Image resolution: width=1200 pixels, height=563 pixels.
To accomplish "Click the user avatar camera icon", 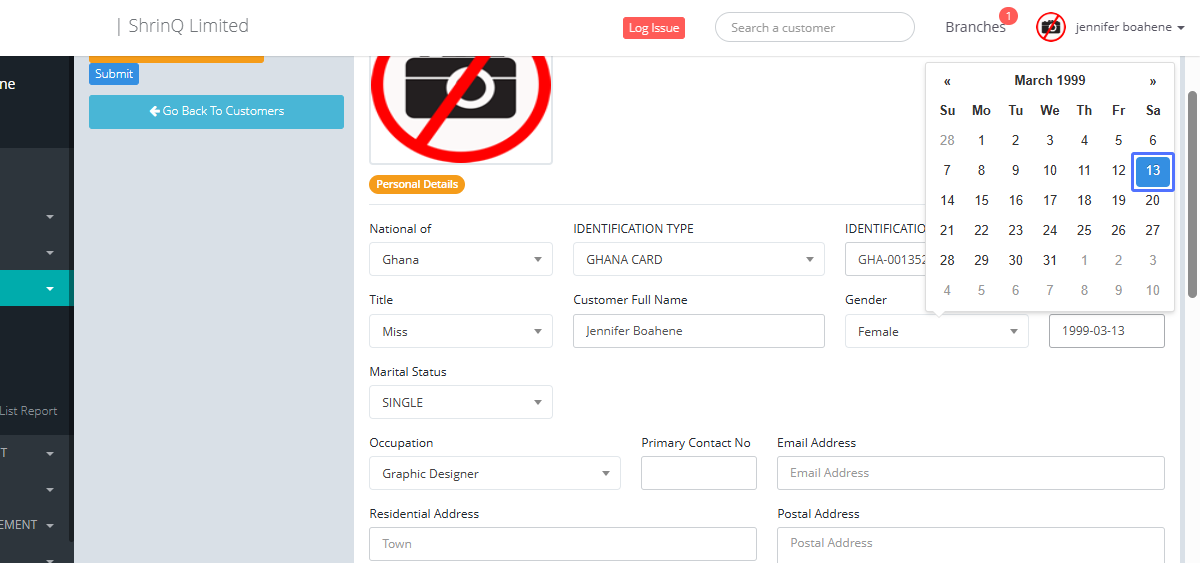I will coord(1050,27).
